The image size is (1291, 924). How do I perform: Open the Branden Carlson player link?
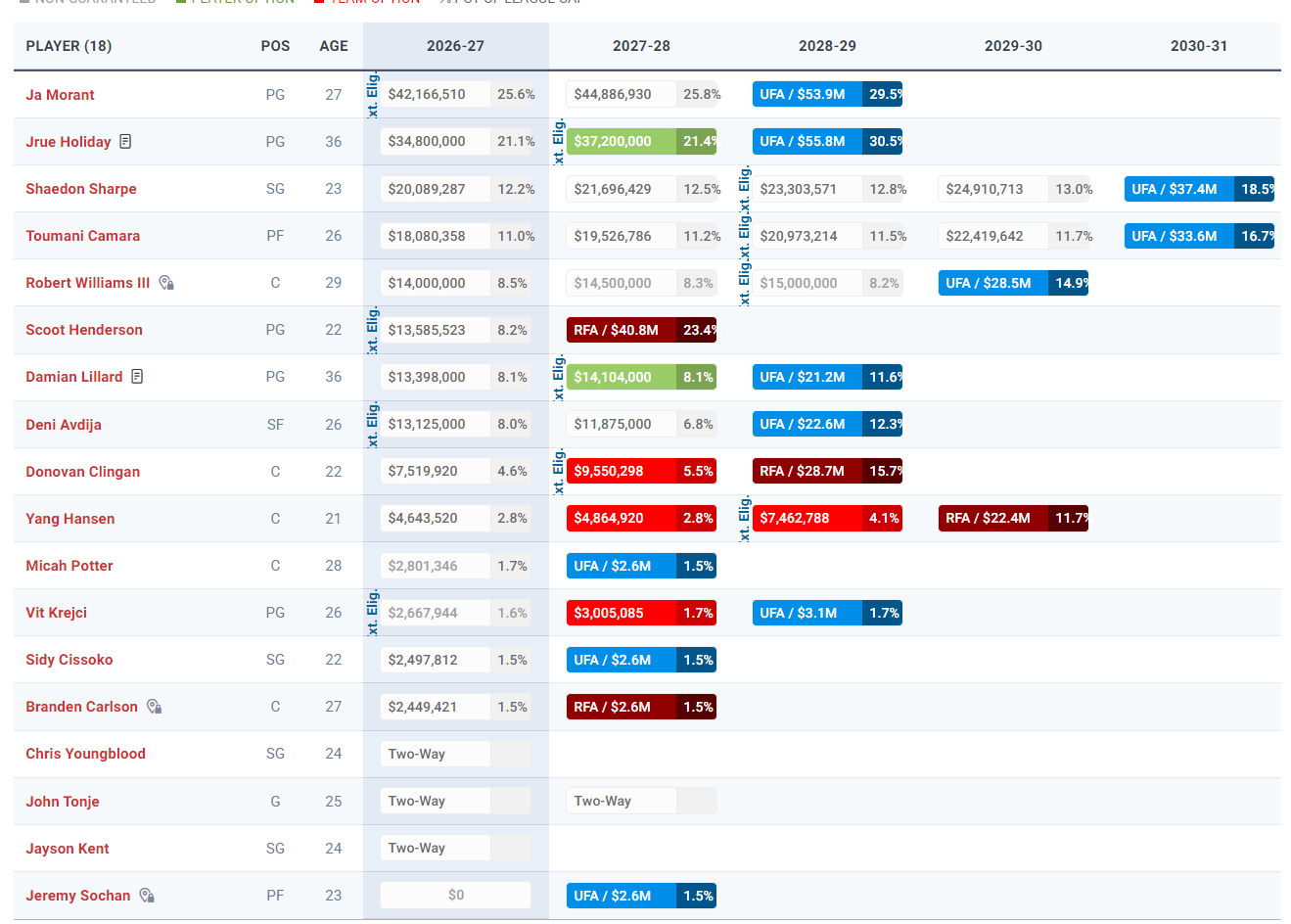point(82,707)
